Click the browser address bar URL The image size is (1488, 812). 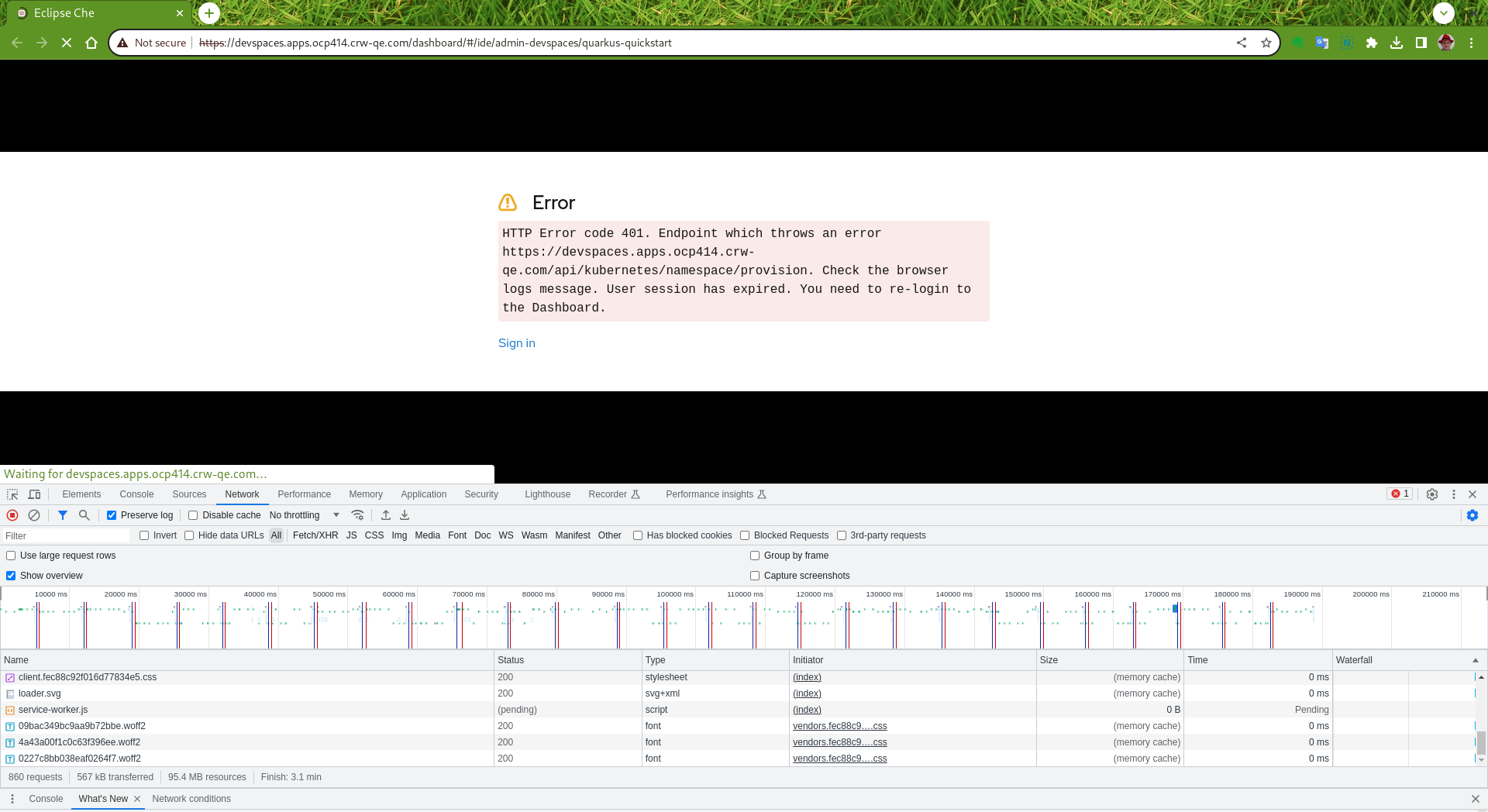pos(435,43)
